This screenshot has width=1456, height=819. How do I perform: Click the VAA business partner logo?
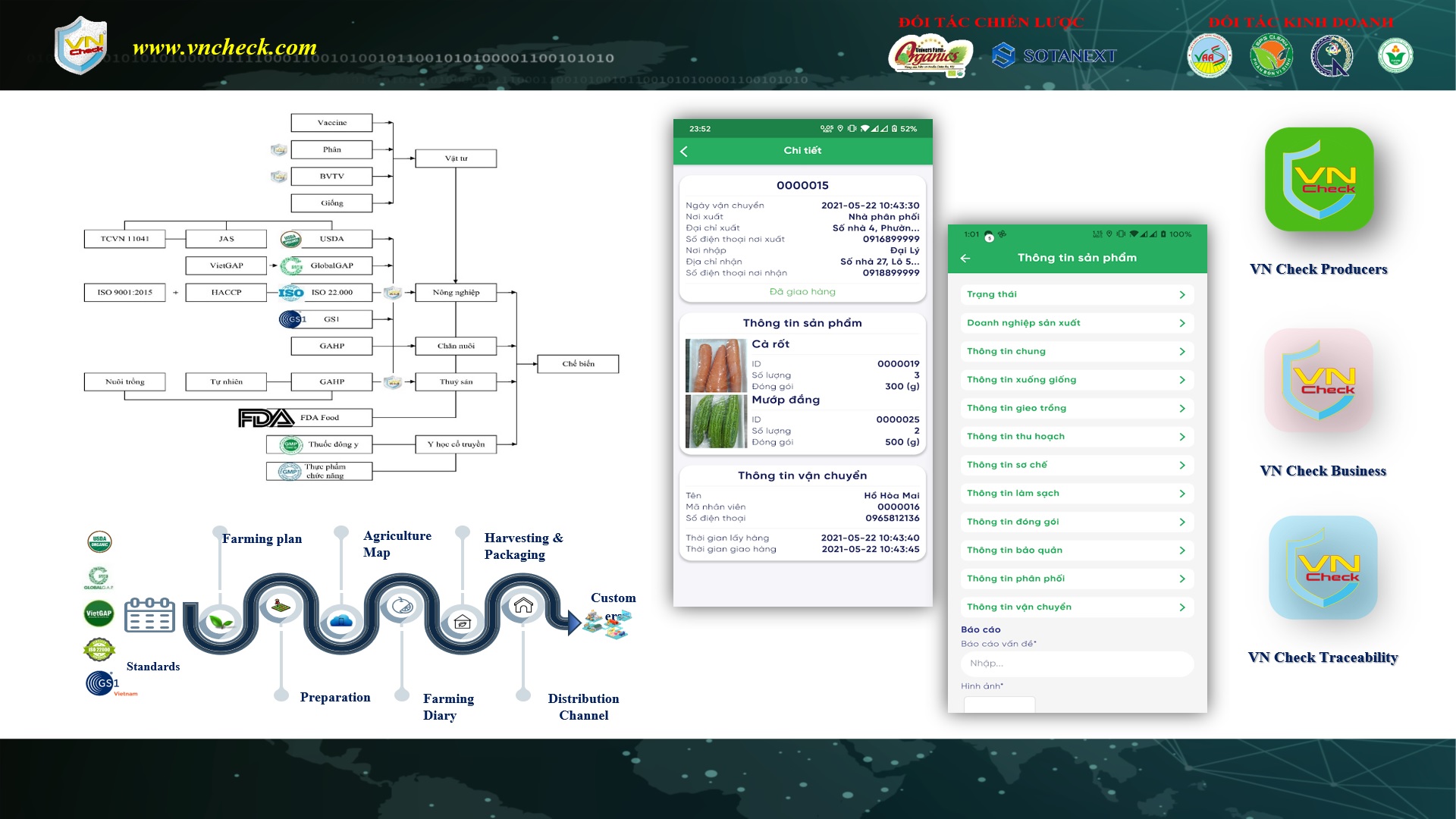pos(1209,56)
